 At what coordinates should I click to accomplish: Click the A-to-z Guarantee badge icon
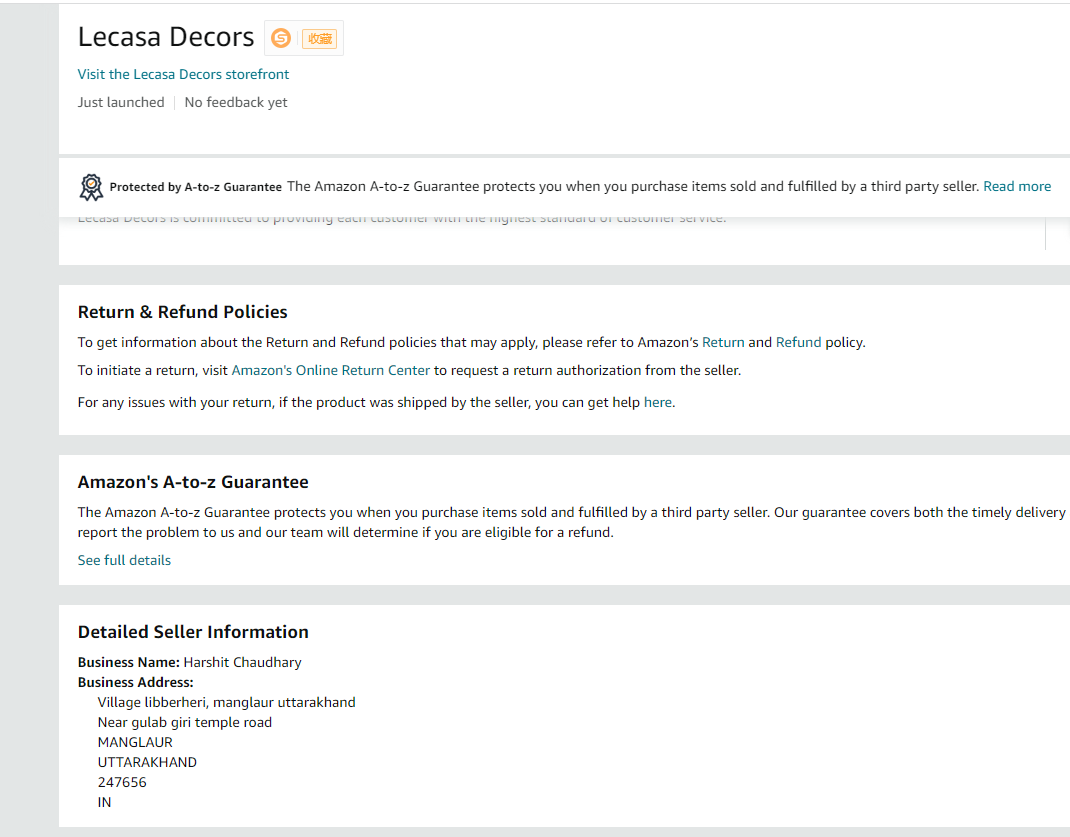point(91,187)
